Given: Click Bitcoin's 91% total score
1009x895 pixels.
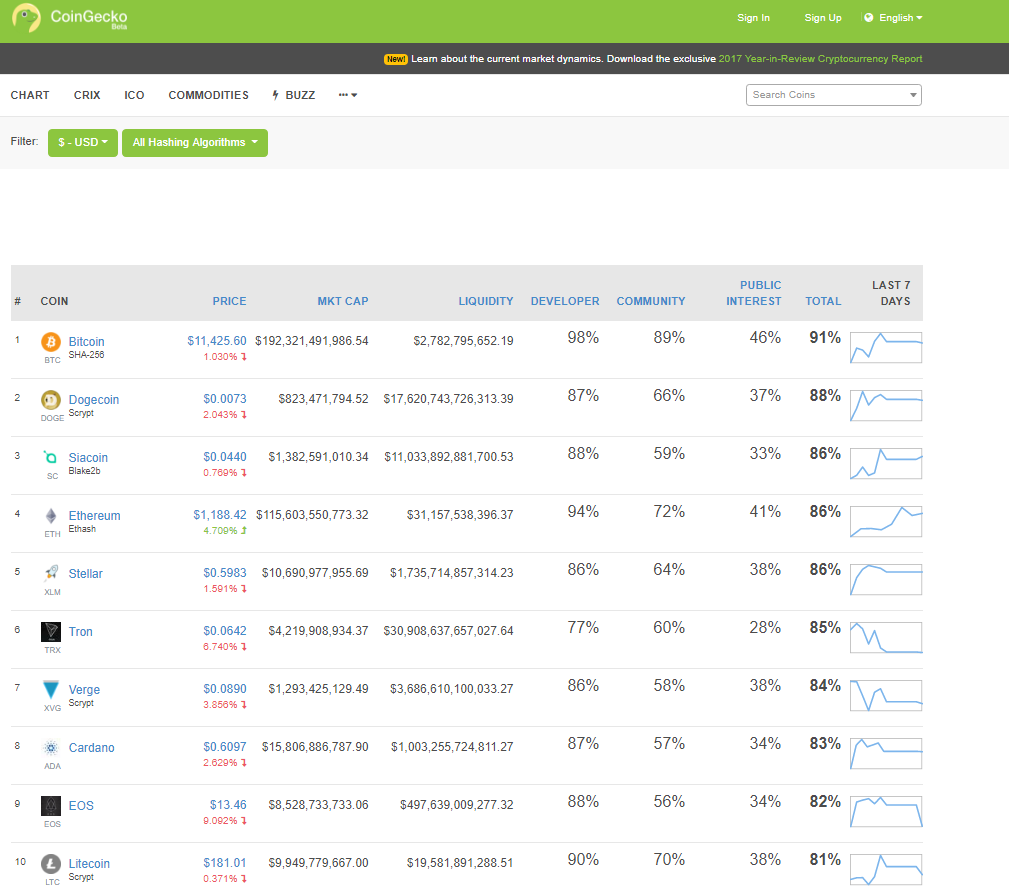Looking at the screenshot, I should point(825,337).
